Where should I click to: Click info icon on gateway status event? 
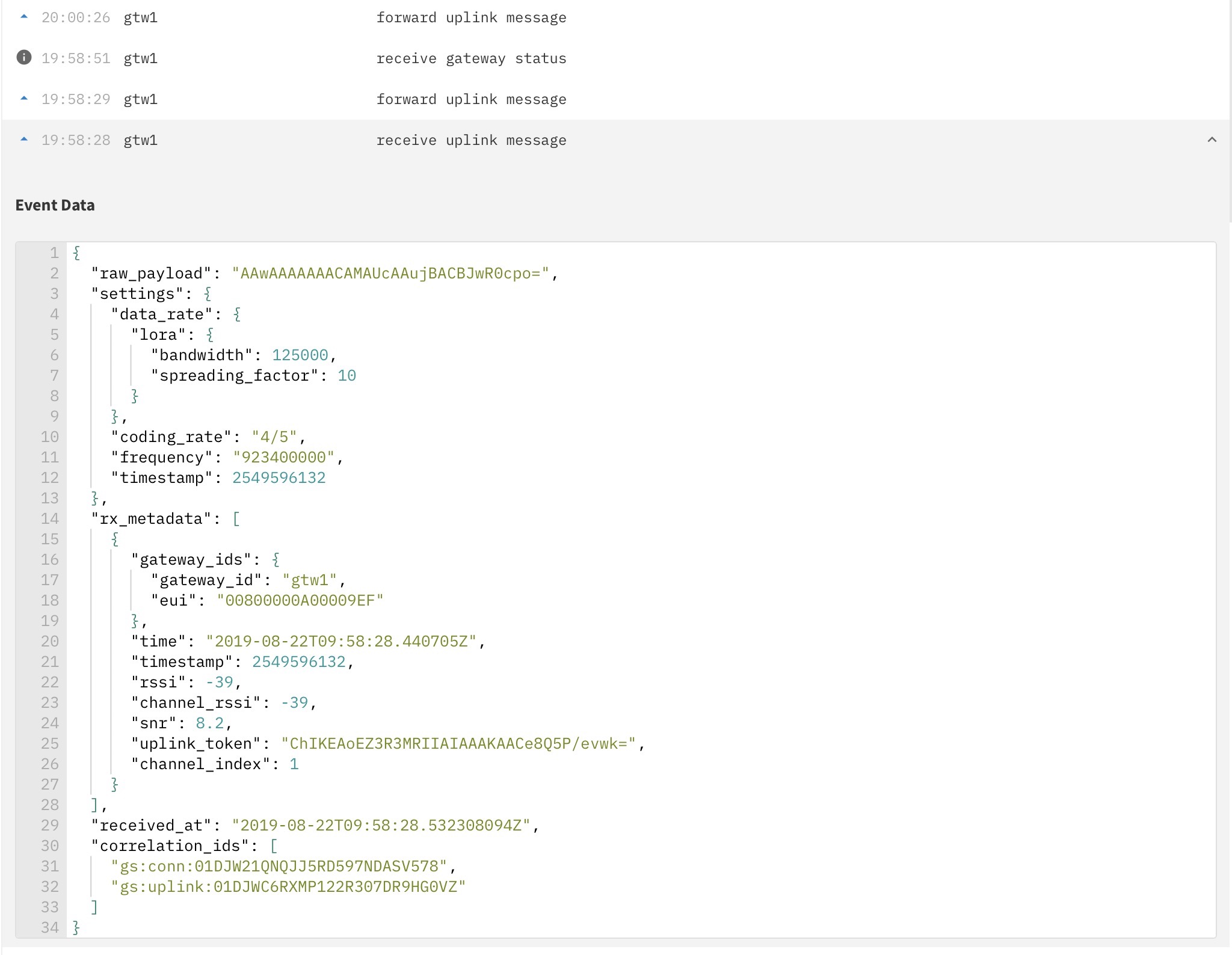[24, 58]
